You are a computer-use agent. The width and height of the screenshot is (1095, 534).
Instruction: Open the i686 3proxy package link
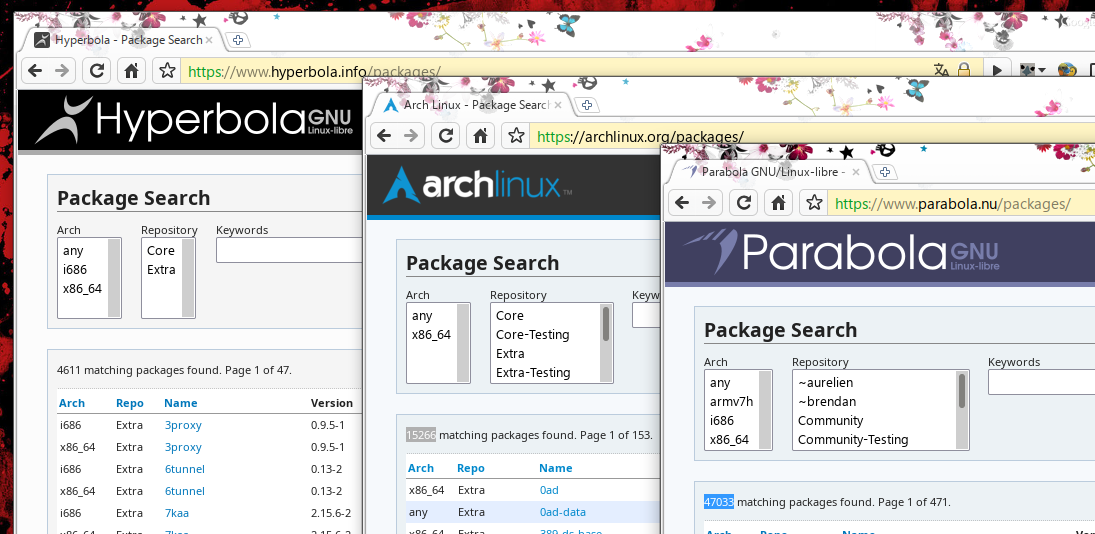coord(183,425)
